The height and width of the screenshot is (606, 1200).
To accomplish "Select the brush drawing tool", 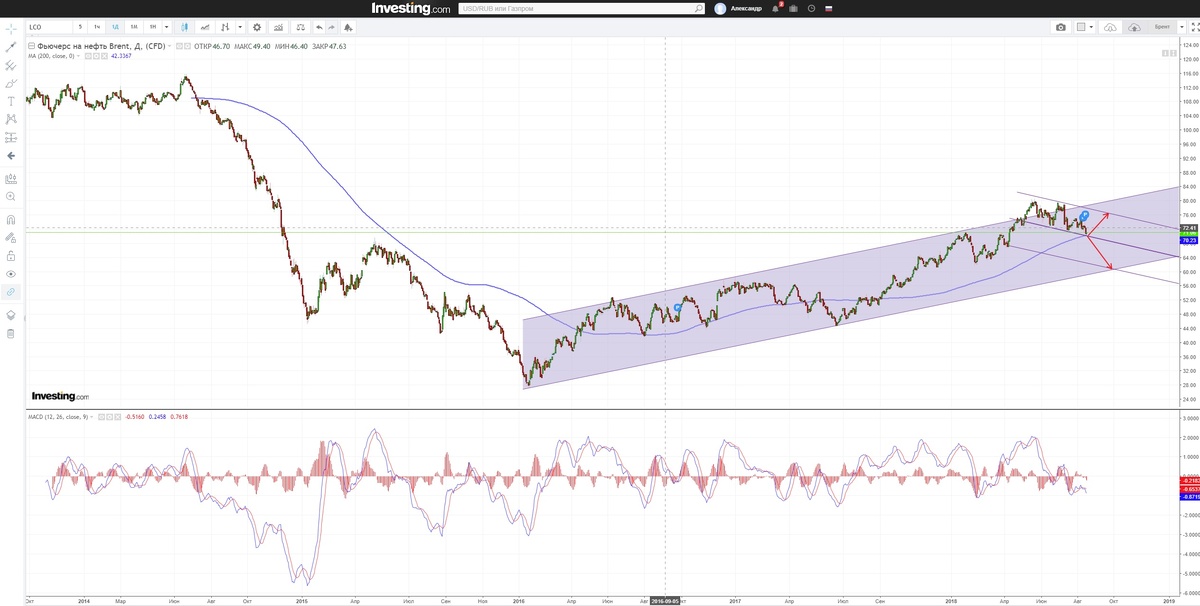I will click(11, 83).
